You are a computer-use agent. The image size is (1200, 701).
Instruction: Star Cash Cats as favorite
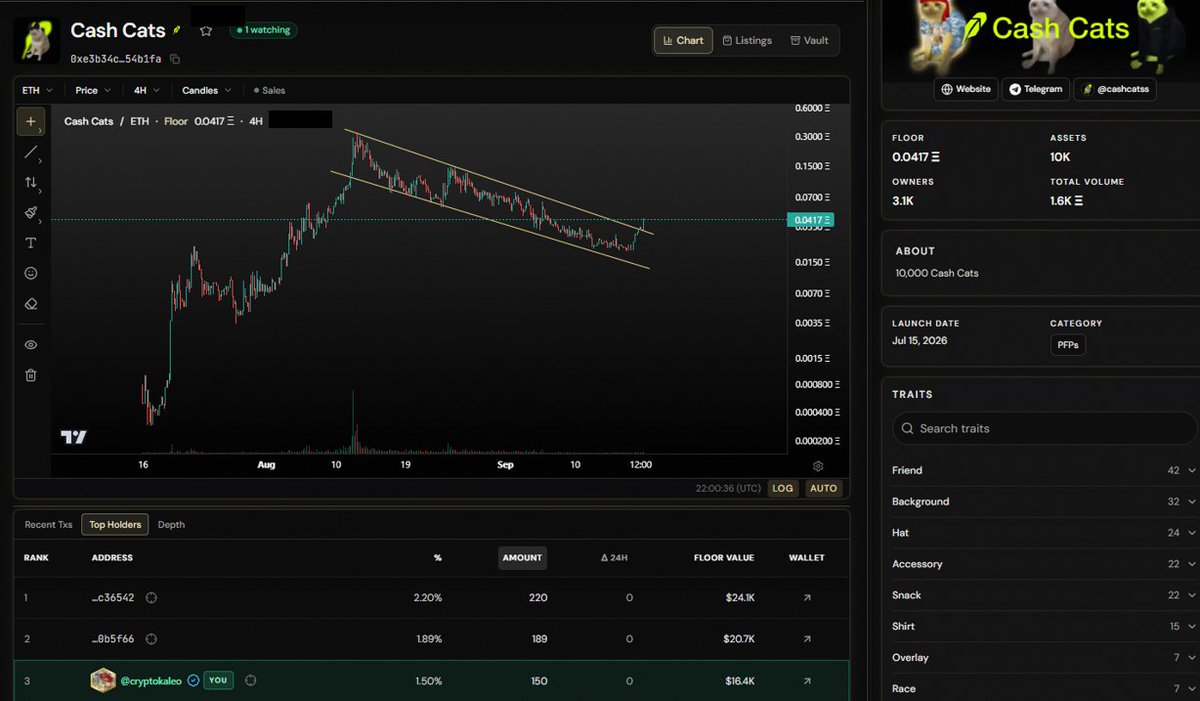(x=206, y=31)
